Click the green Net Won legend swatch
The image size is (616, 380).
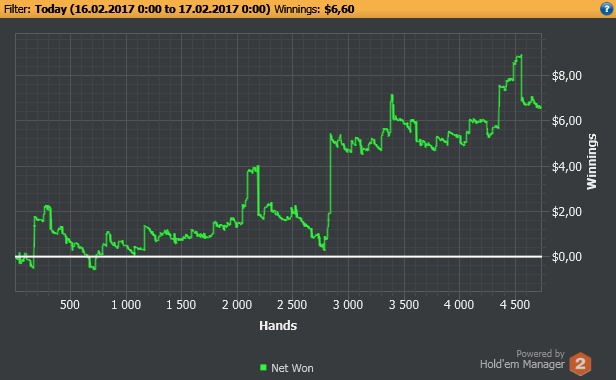263,367
